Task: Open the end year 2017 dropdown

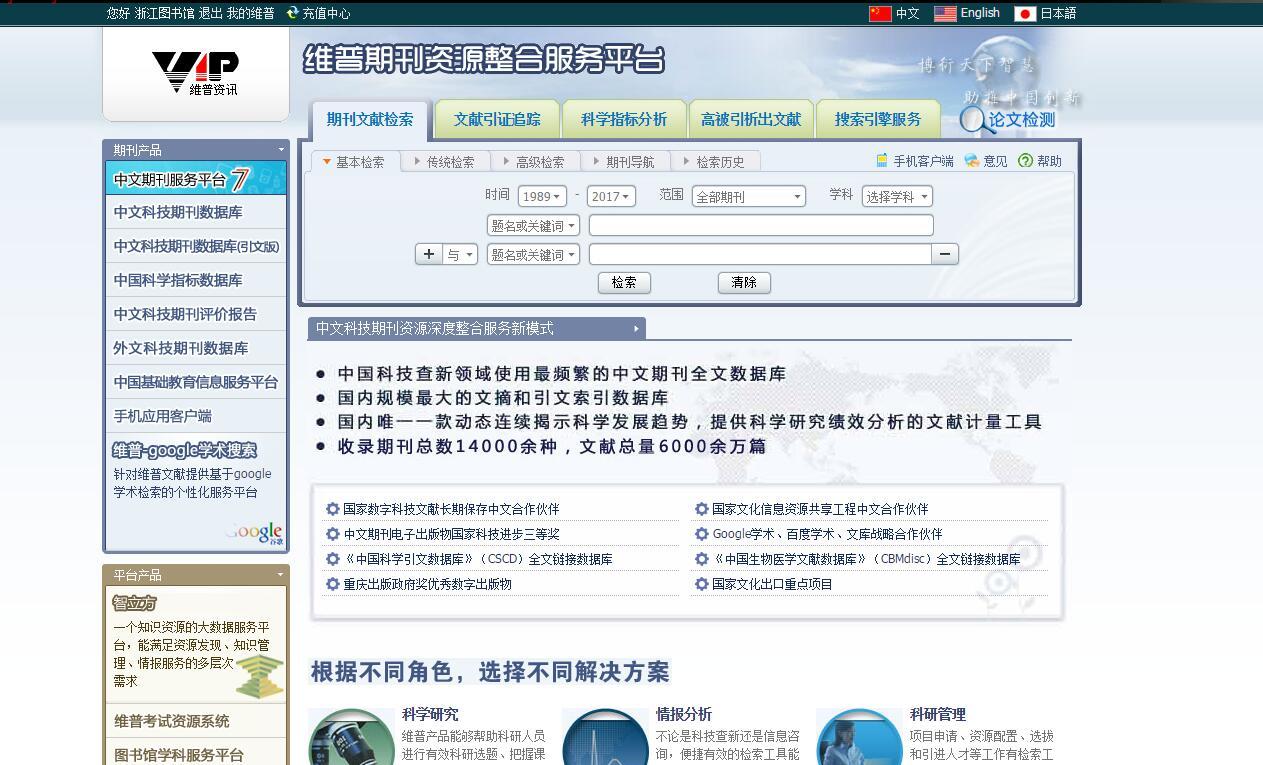Action: click(611, 196)
